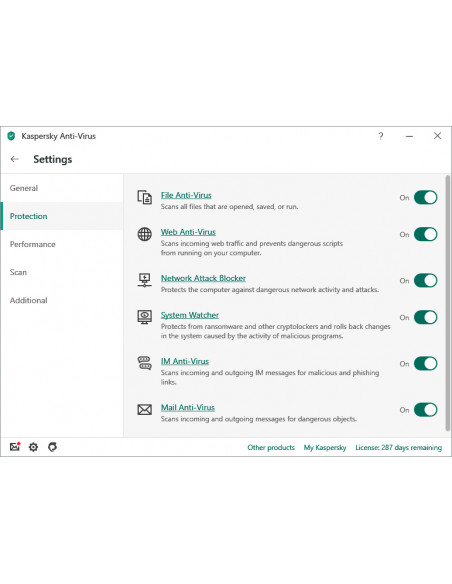452x584 pixels.
Task: Click the vertical scrollbar in settings list
Action: click(x=448, y=303)
